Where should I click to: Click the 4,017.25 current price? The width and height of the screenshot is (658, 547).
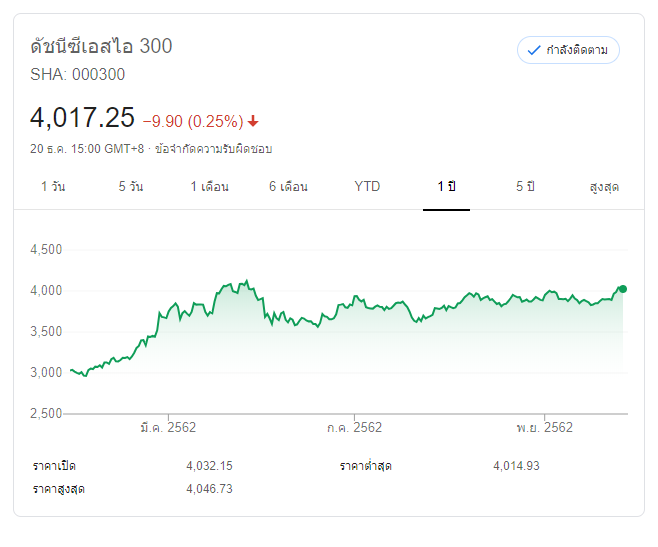click(x=83, y=118)
